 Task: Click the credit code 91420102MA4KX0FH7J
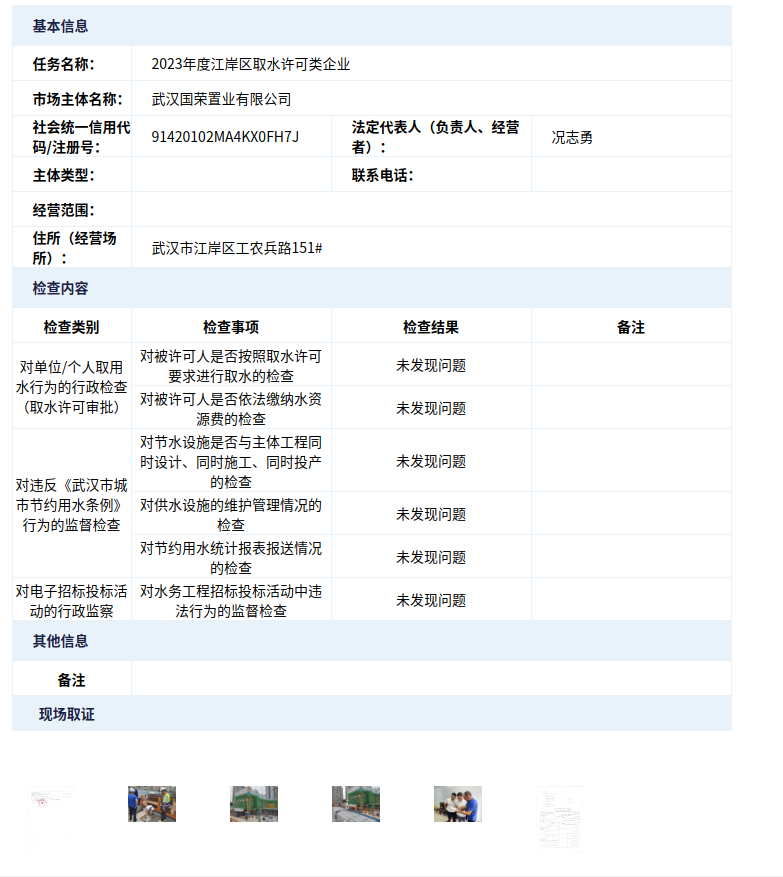click(x=225, y=136)
